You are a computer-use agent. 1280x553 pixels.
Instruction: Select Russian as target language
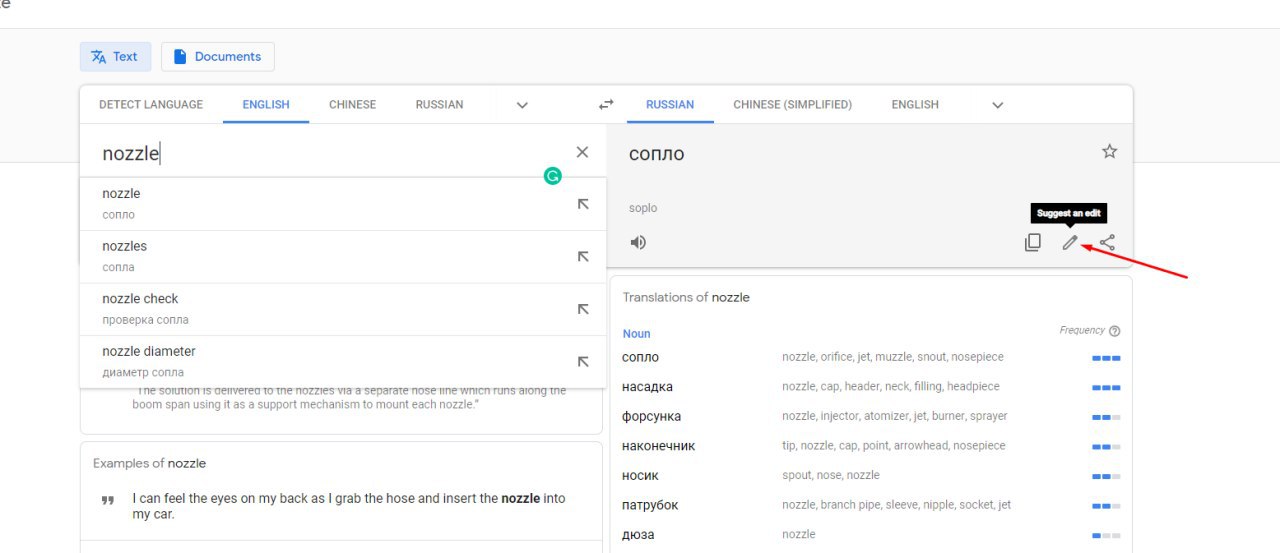670,104
